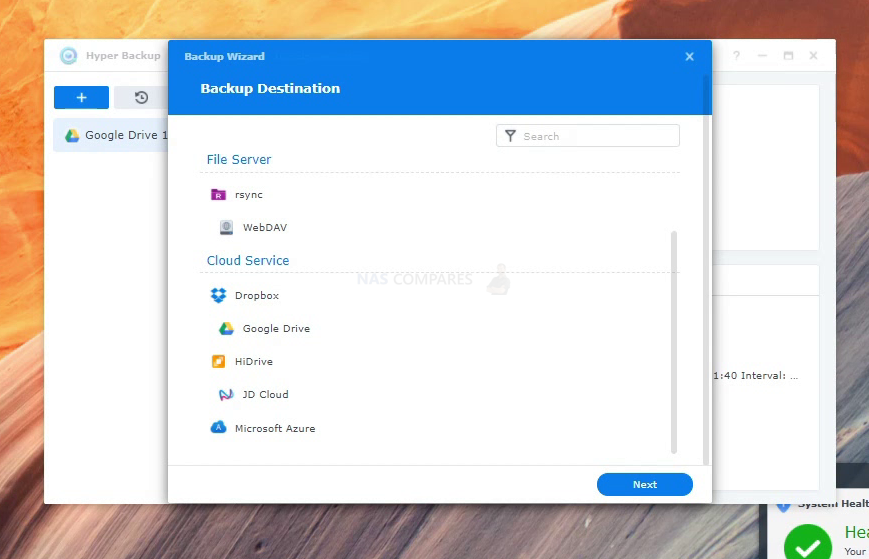Click the green System Health checkmark icon
The height and width of the screenshot is (559, 869).
coord(807,543)
